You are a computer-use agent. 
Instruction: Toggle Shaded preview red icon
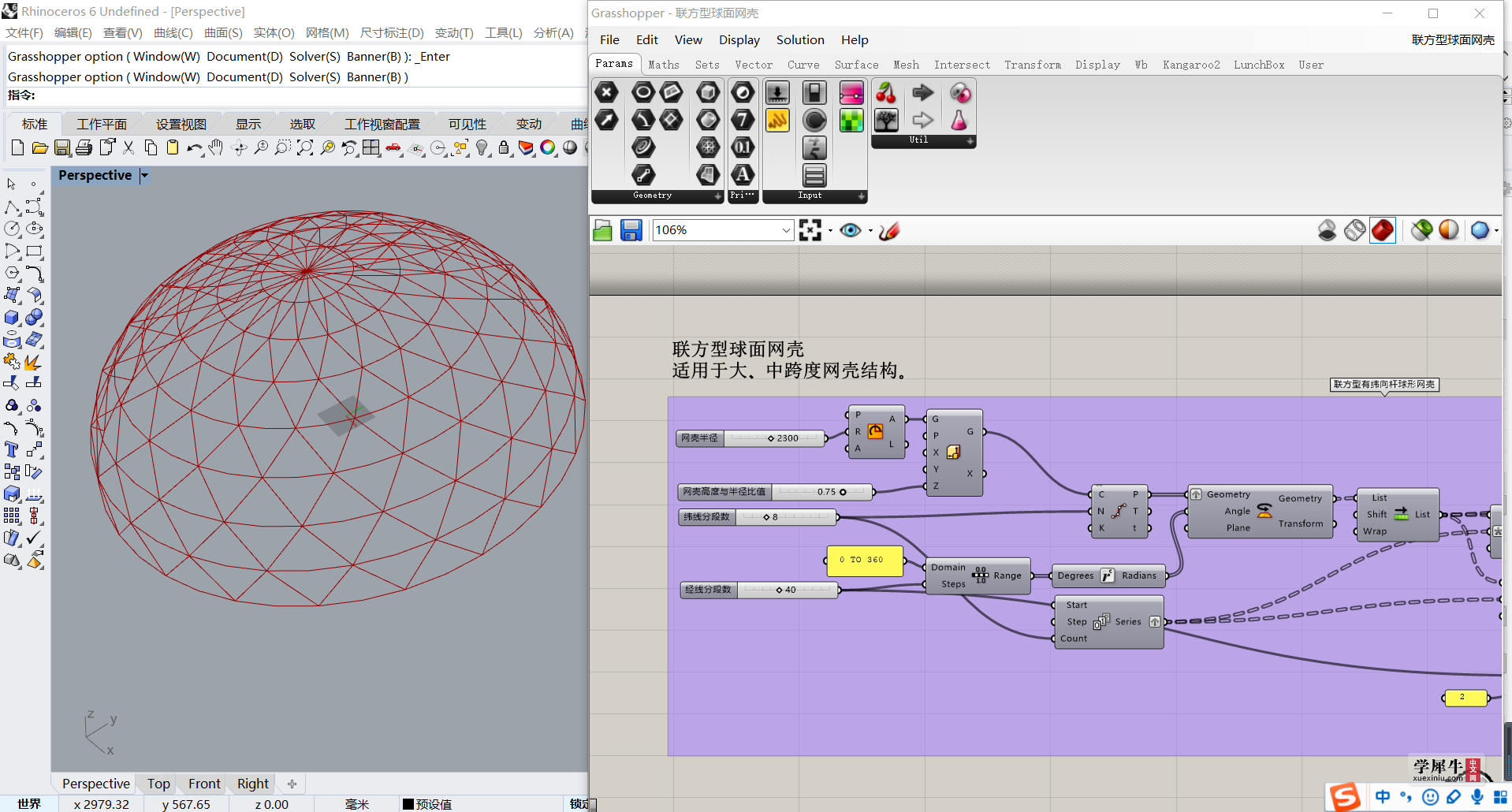click(x=1383, y=230)
